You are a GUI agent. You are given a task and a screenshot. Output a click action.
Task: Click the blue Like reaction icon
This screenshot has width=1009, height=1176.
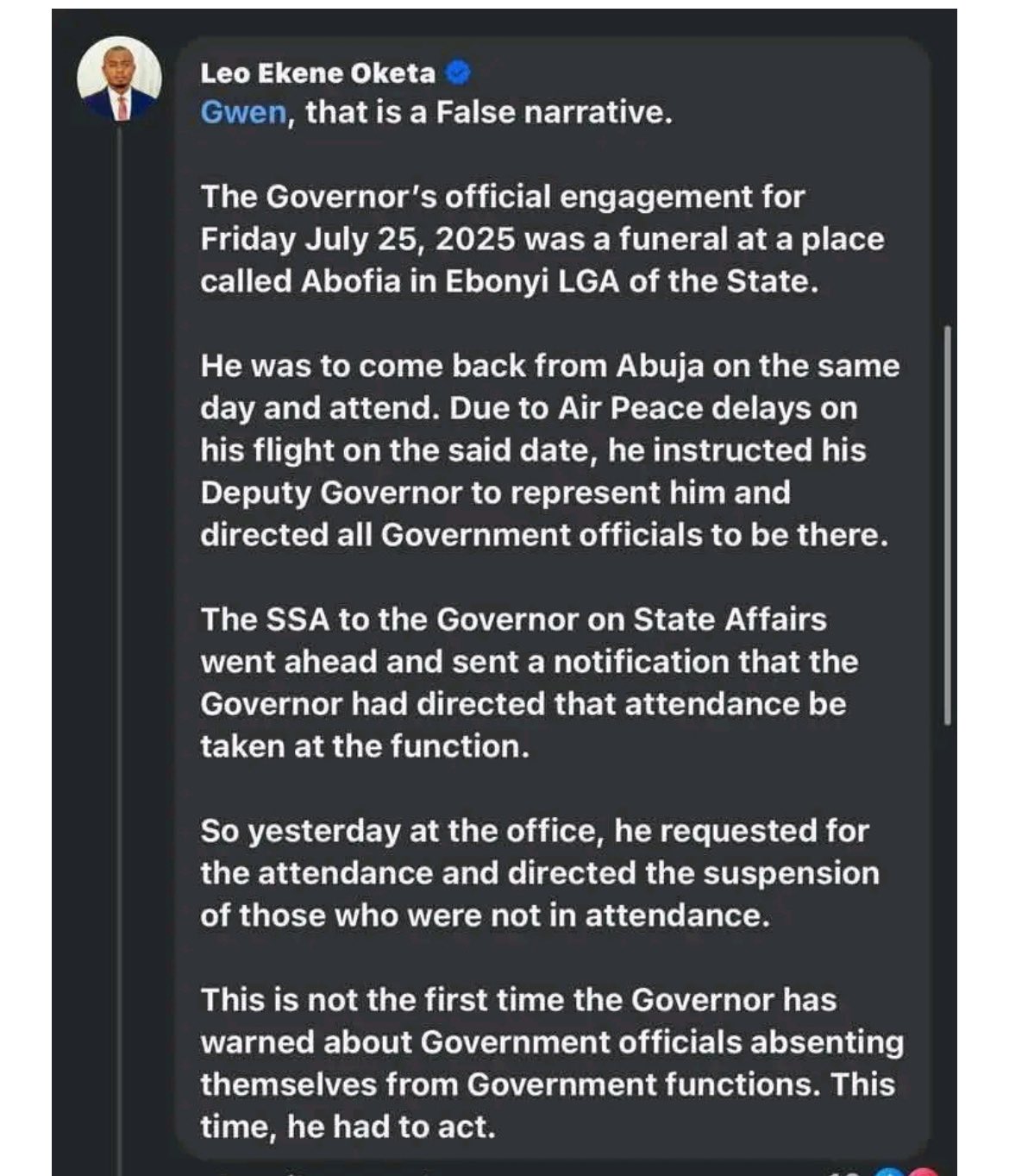[889, 1171]
